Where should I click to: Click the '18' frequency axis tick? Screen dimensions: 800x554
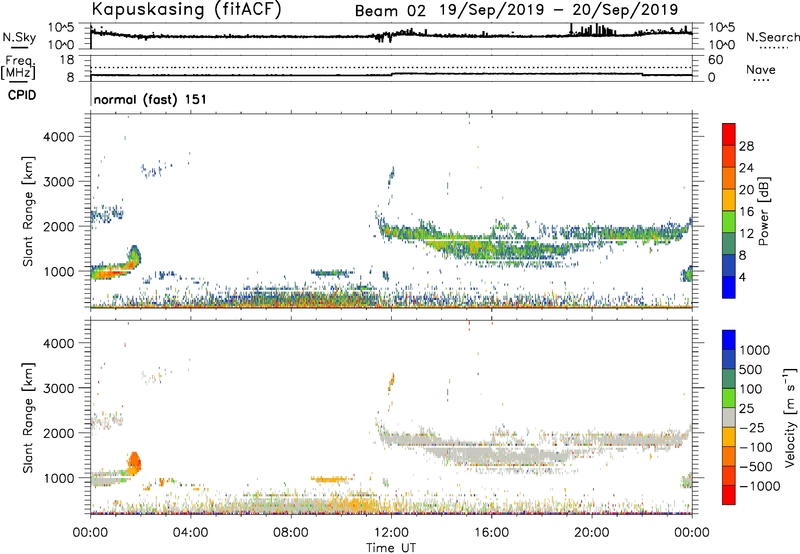[67, 60]
